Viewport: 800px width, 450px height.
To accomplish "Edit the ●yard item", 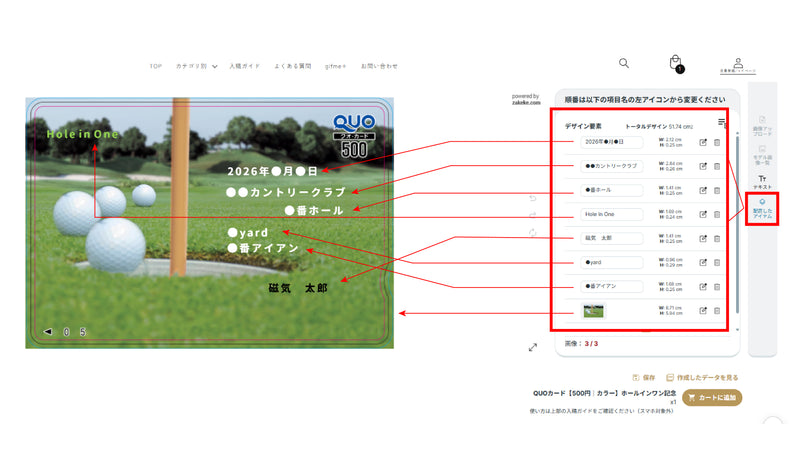I will click(703, 262).
